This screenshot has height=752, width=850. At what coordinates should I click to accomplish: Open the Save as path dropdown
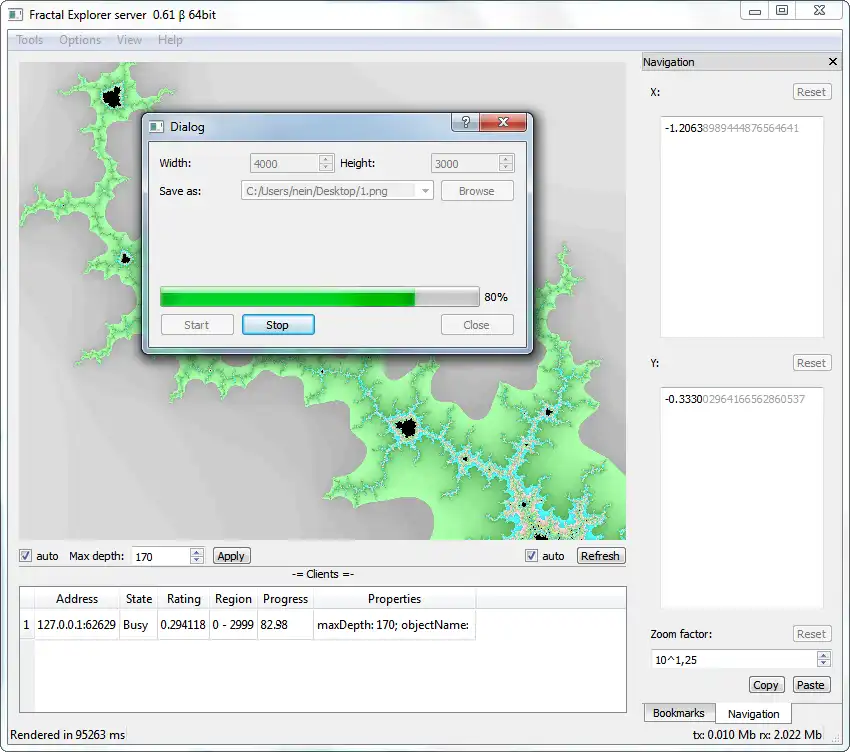[x=425, y=191]
